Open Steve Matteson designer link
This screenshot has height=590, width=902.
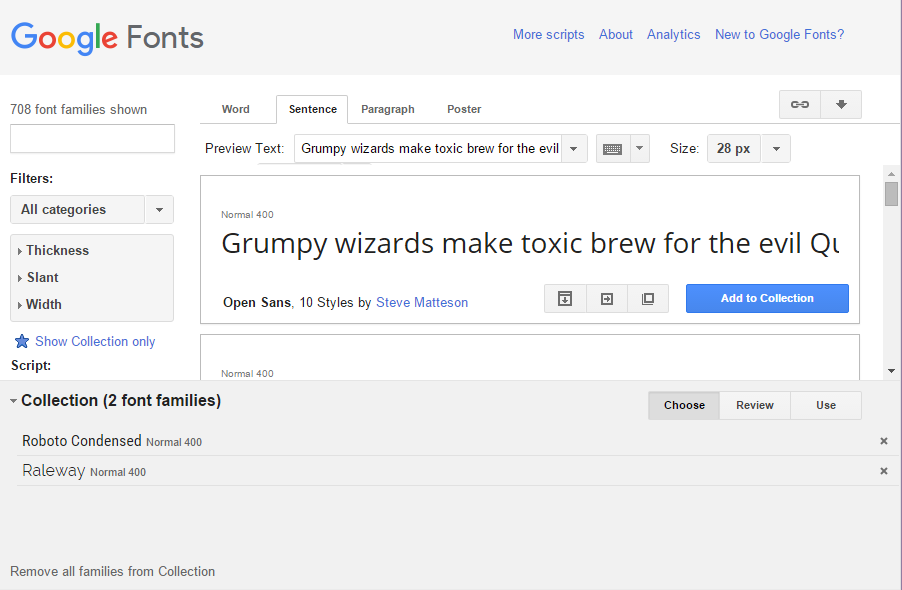tap(422, 302)
